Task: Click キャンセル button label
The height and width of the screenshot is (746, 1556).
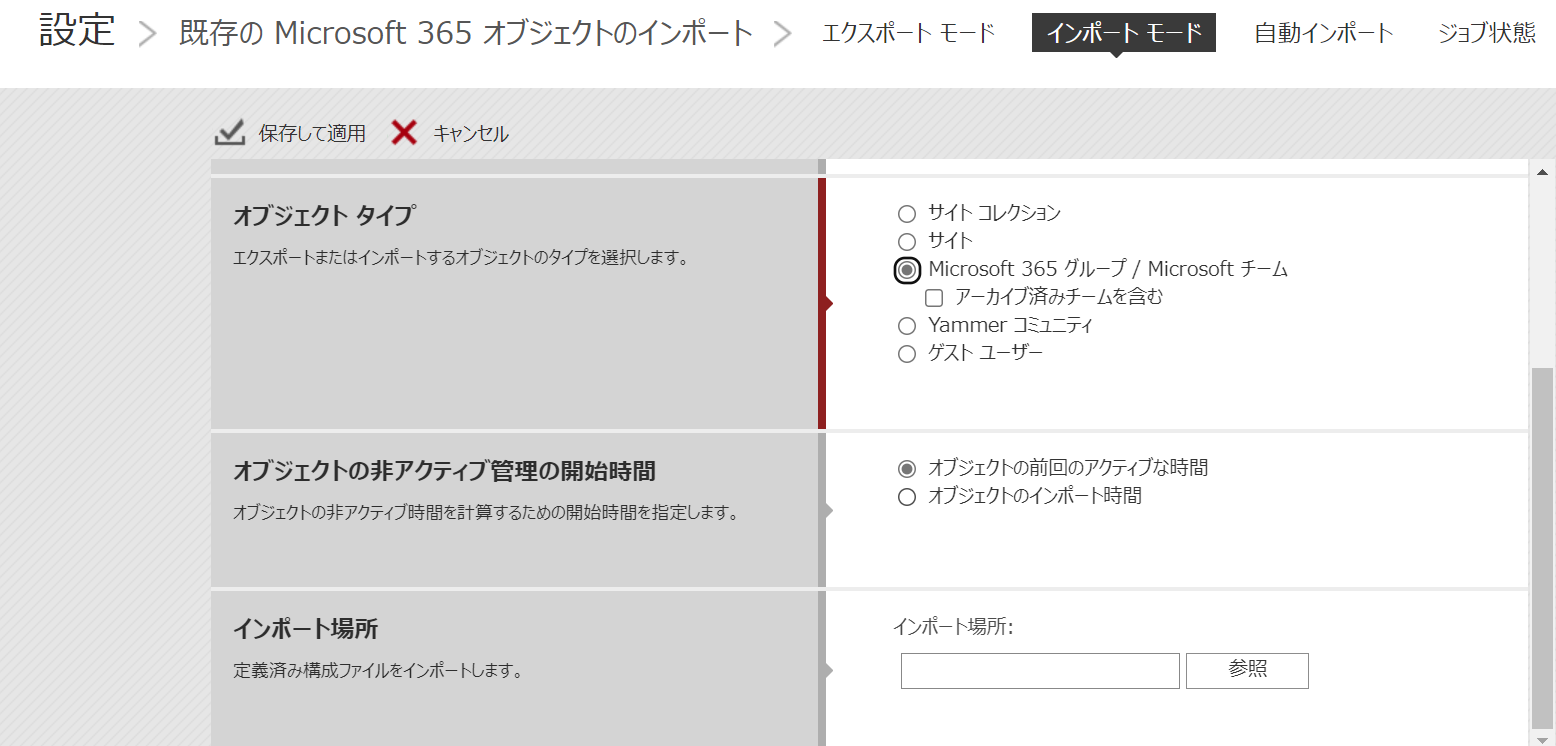Action: tap(470, 134)
